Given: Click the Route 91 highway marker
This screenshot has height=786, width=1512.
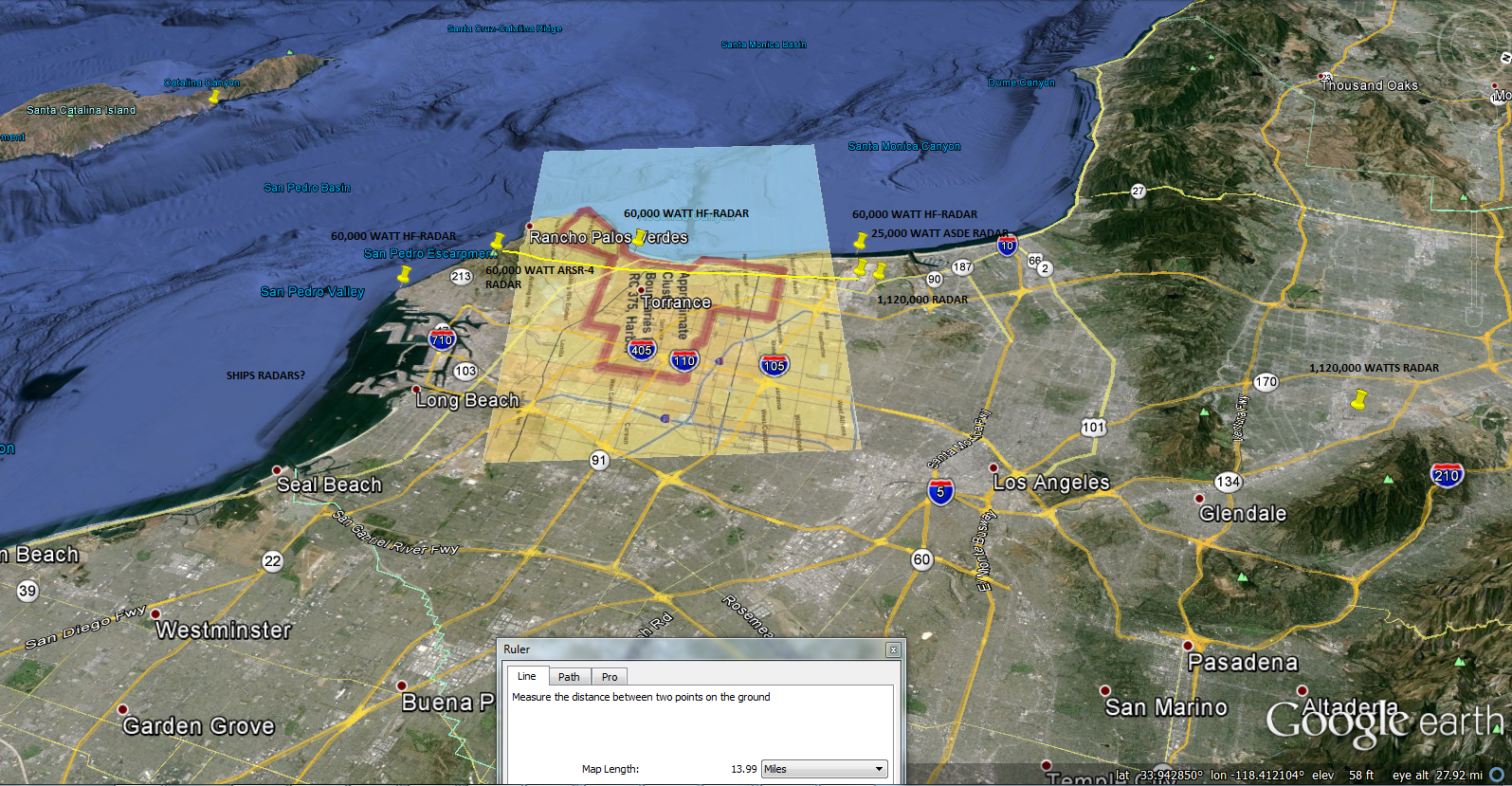Looking at the screenshot, I should click(x=599, y=460).
